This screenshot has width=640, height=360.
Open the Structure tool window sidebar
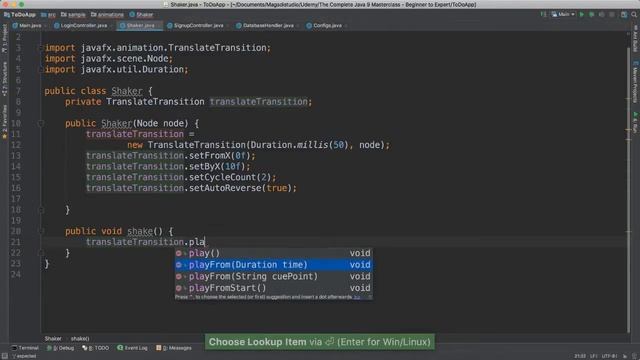coord(4,79)
